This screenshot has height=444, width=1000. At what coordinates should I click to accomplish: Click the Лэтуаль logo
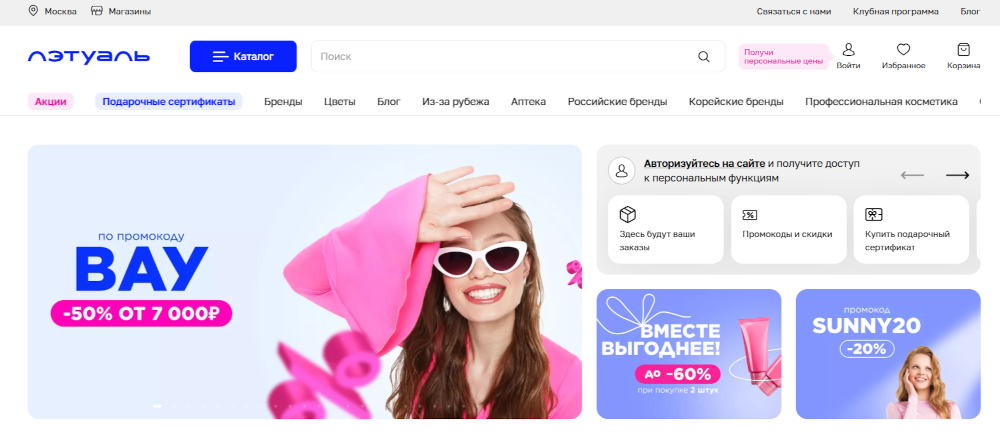click(x=89, y=56)
